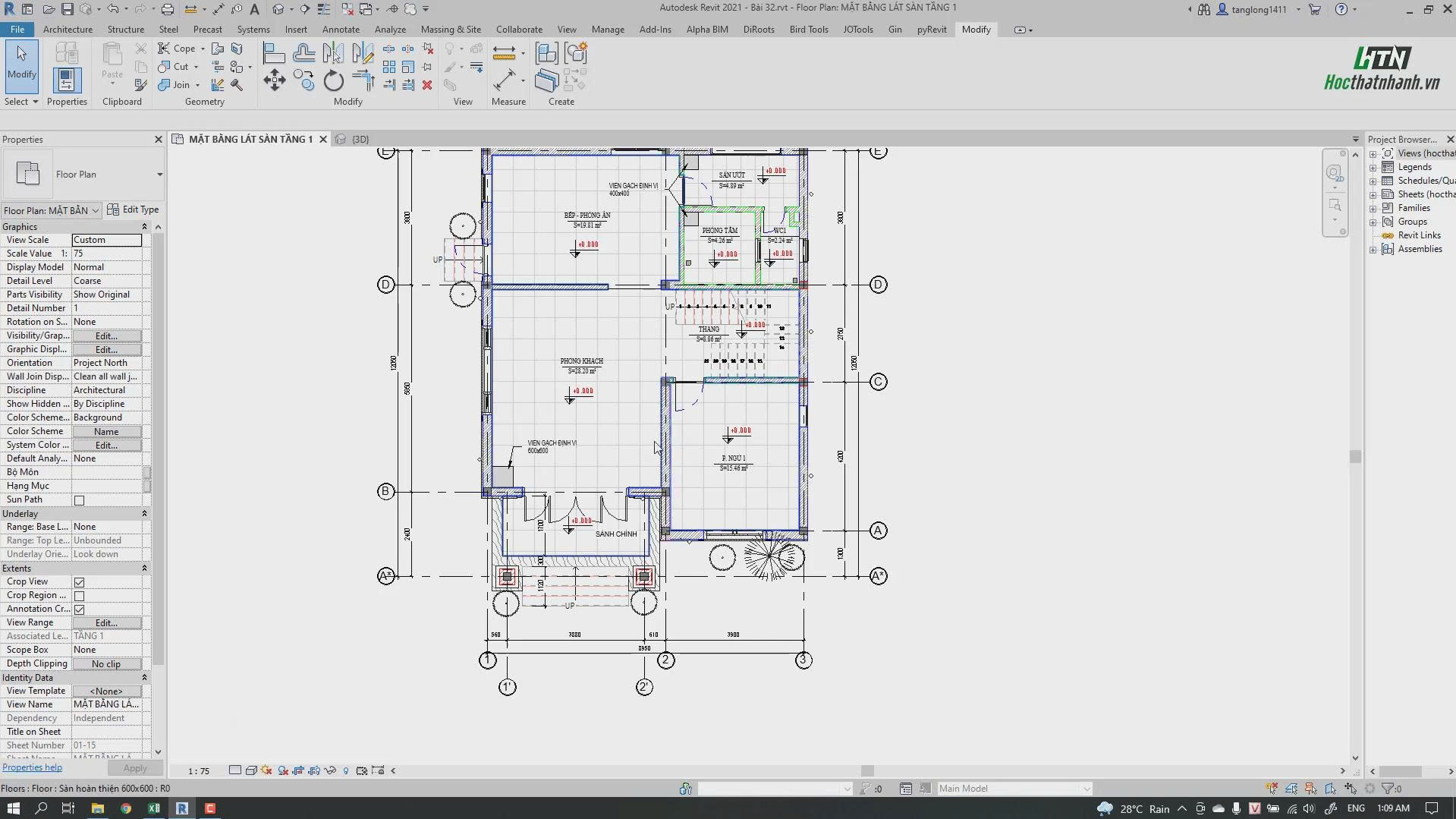The image size is (1456, 819).
Task: Expand the Legends node in Project Browser
Action: click(x=1373, y=167)
